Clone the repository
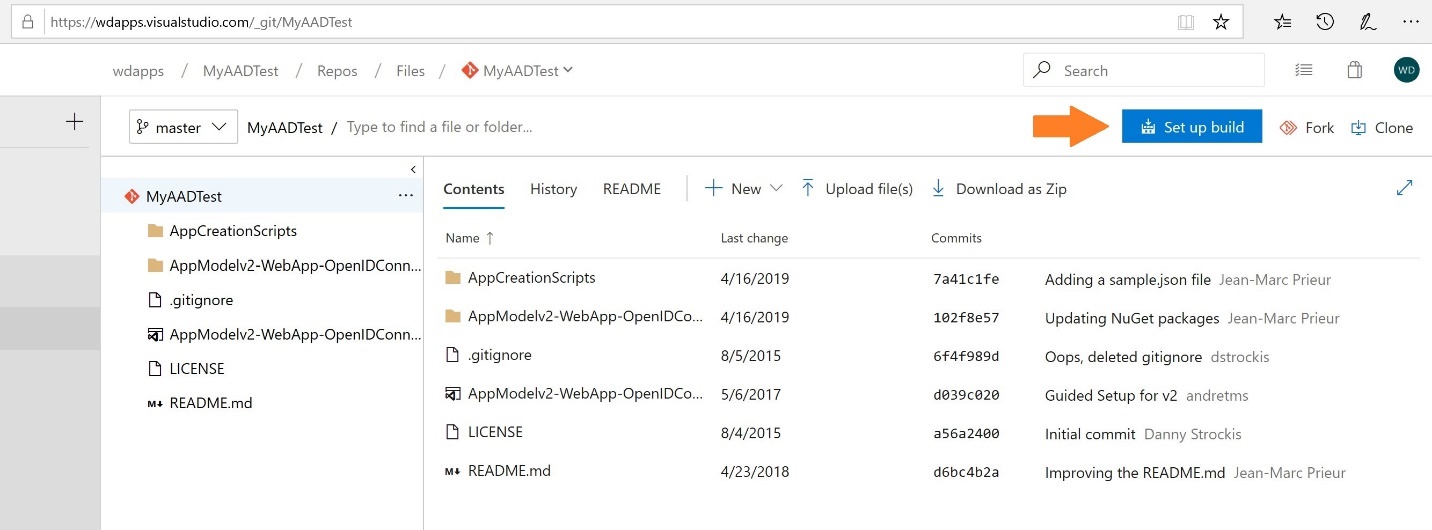 coord(1381,127)
